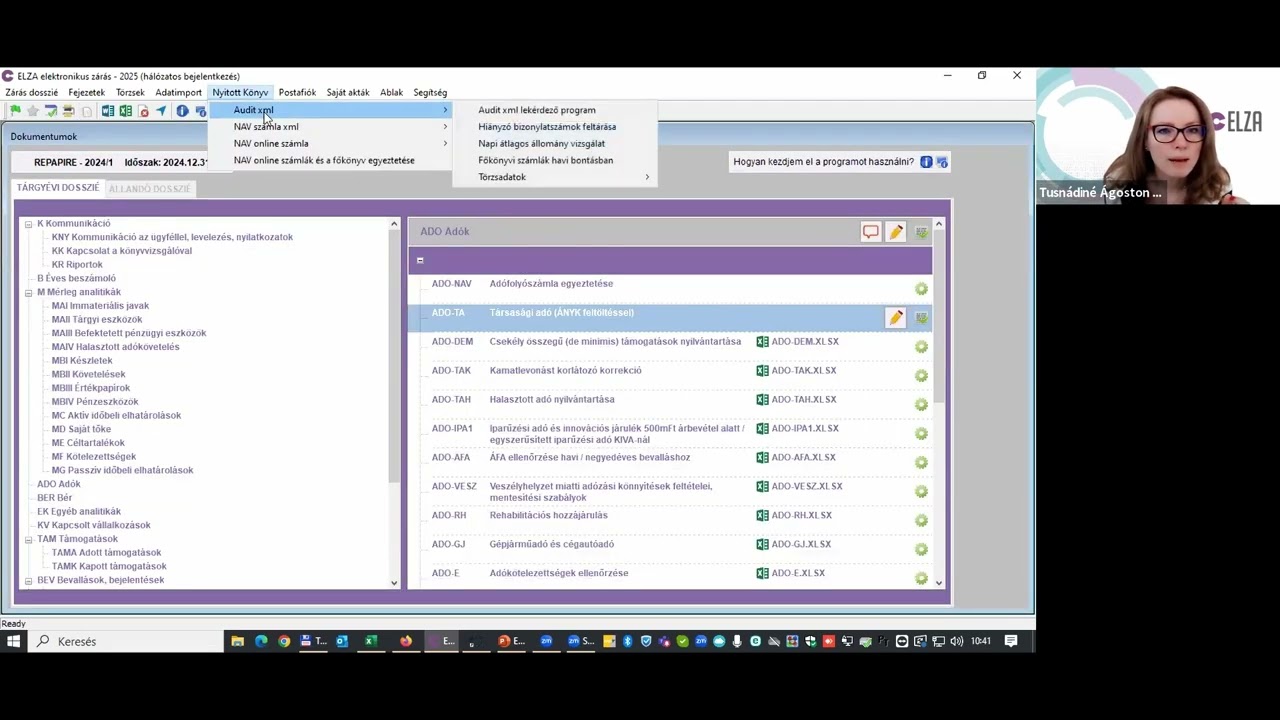This screenshot has width=1280, height=720.
Task: Click the Word export toolbar icon
Action: click(108, 111)
